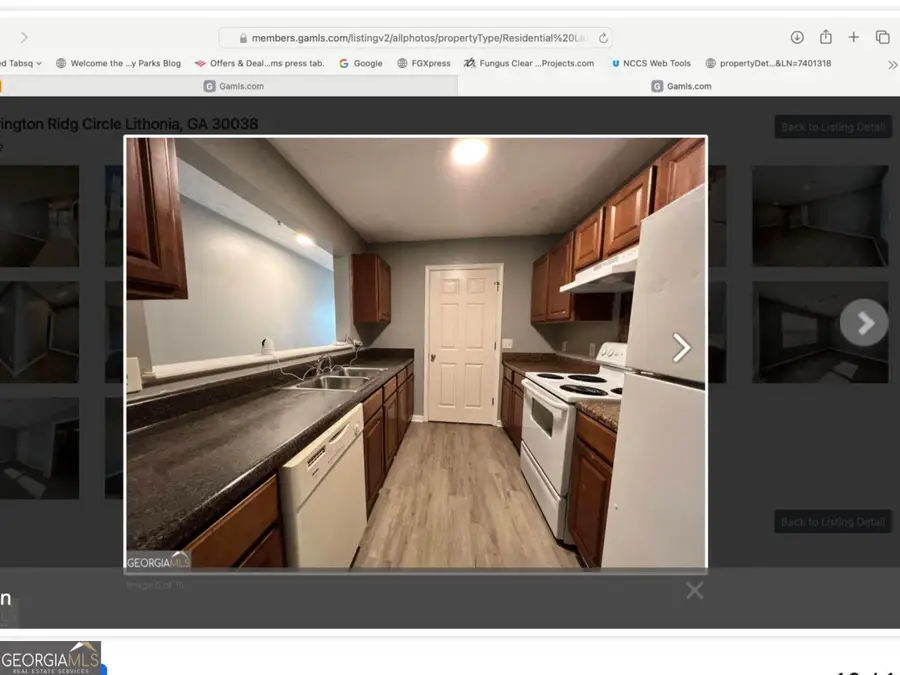
Task: Show hidden bookmarks via double chevron
Action: pos(891,63)
